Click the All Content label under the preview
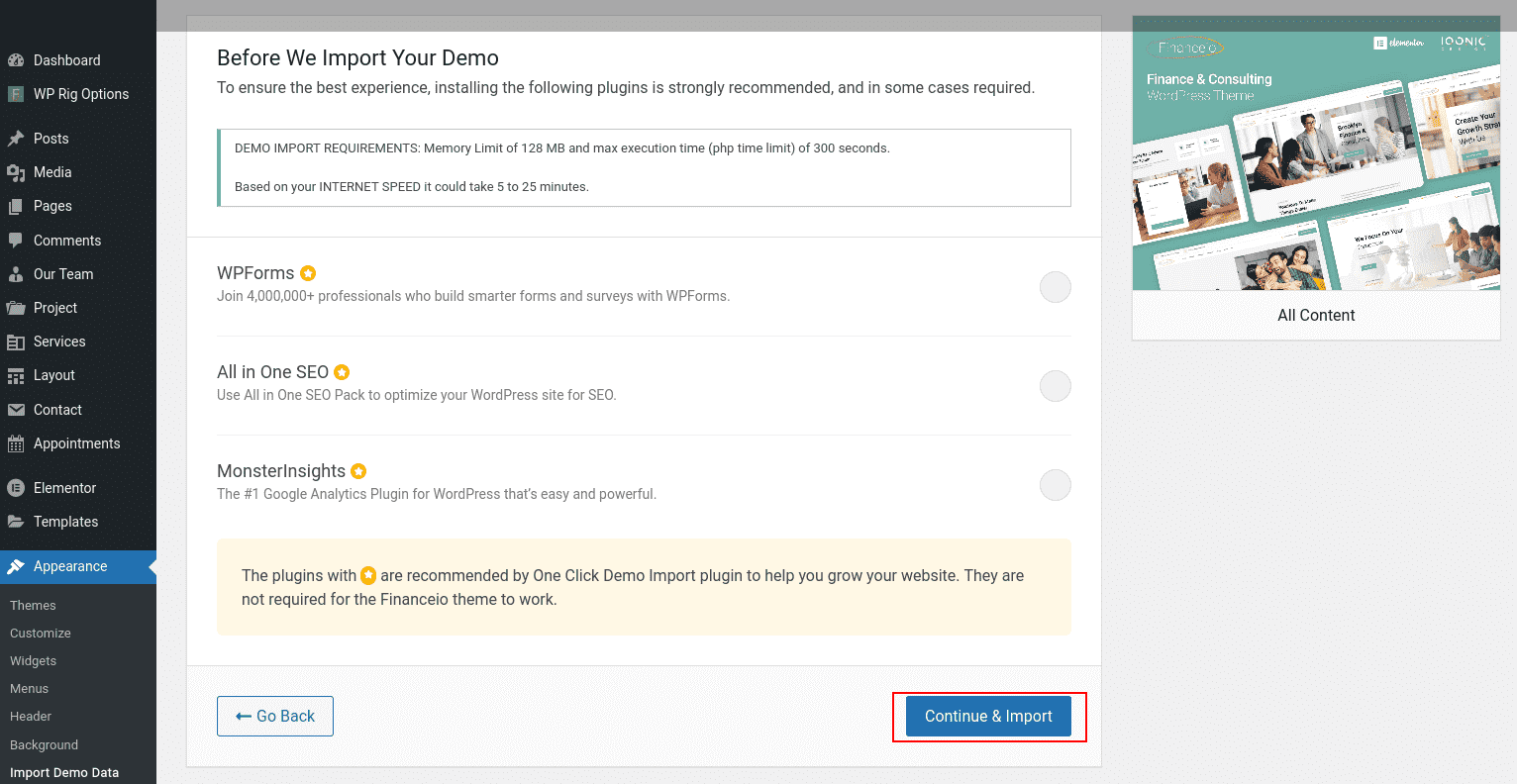The image size is (1517, 784). [x=1316, y=315]
